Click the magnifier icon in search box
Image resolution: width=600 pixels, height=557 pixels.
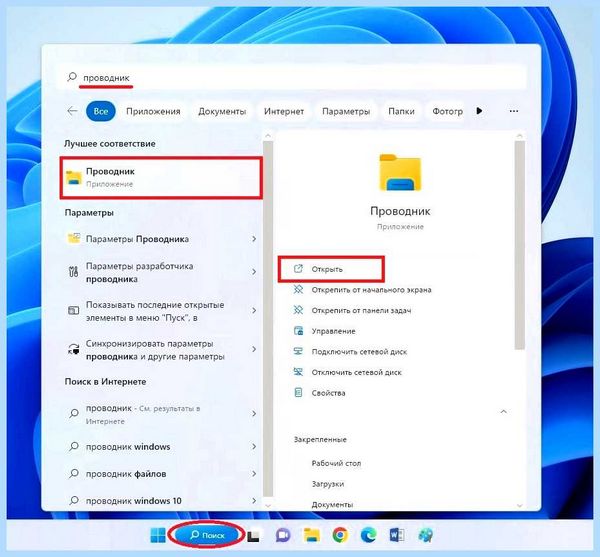click(x=72, y=77)
